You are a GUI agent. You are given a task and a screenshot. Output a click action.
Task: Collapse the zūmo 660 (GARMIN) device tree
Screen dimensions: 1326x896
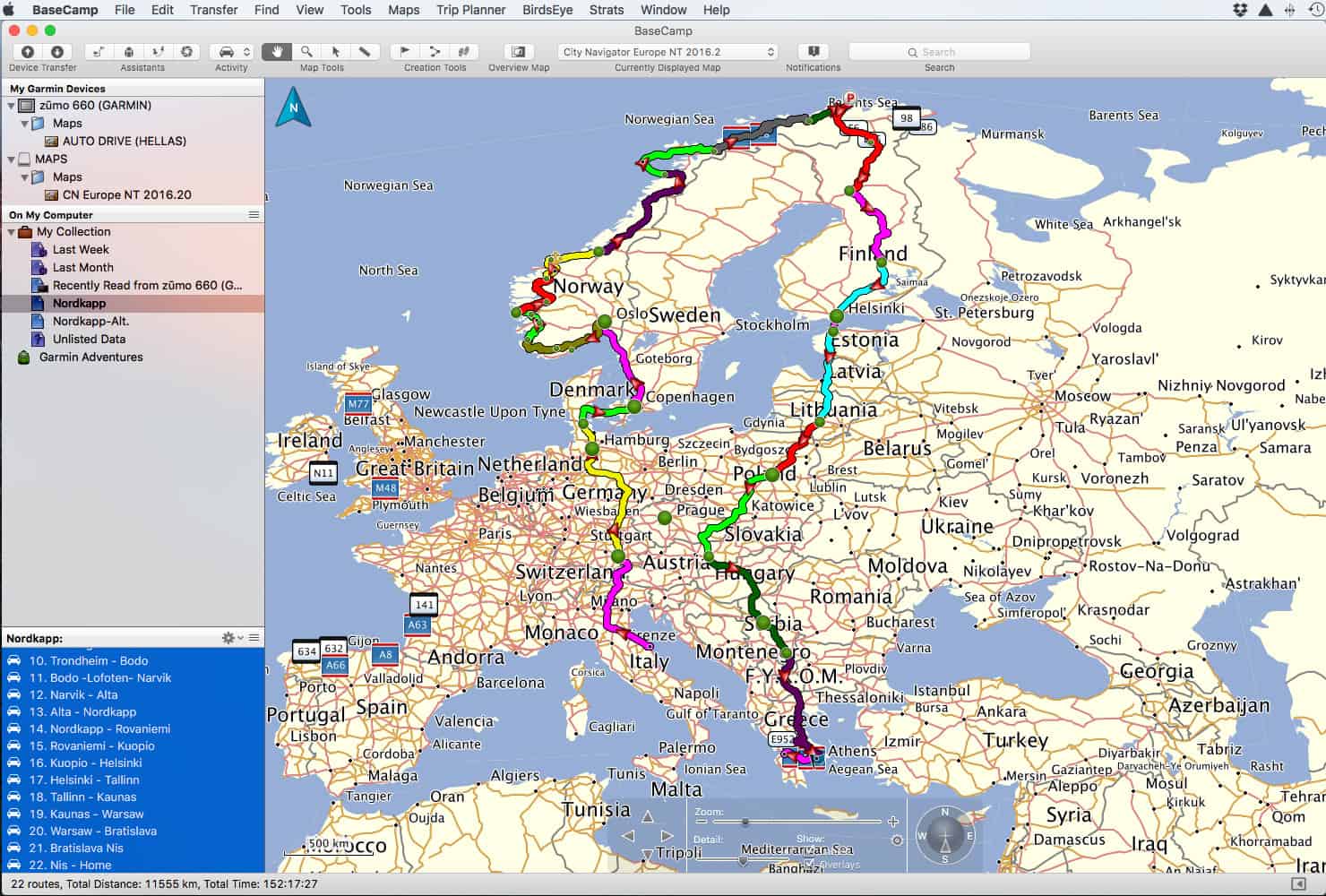(x=12, y=106)
